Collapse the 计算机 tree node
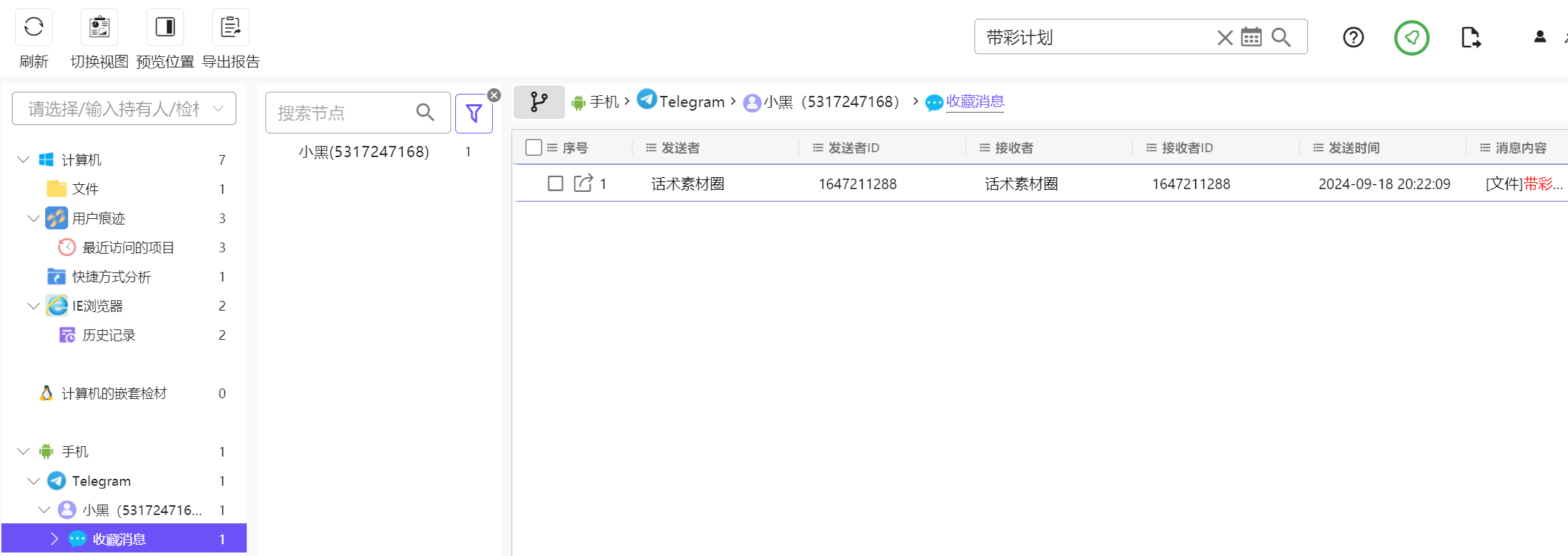 click(23, 160)
